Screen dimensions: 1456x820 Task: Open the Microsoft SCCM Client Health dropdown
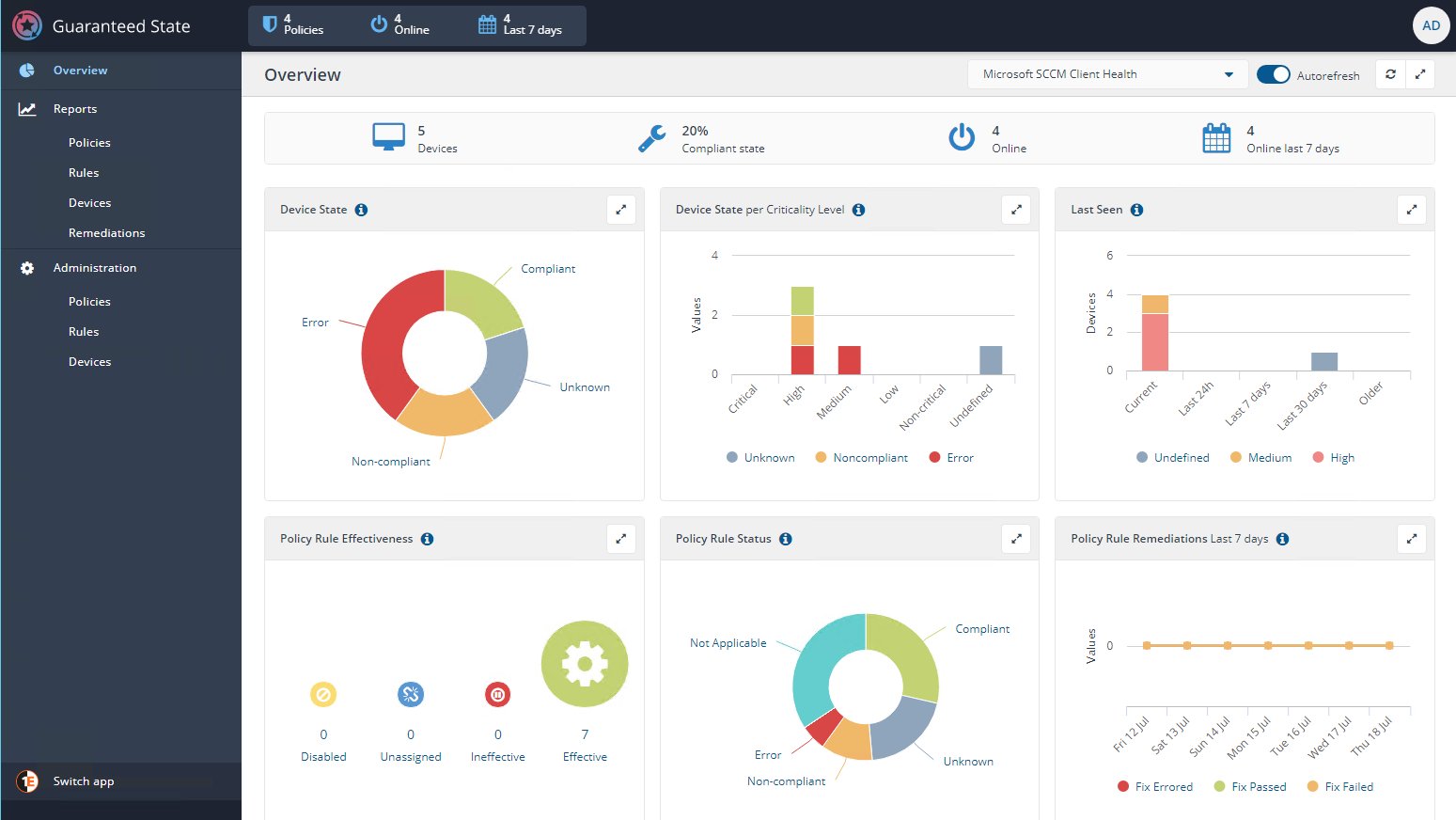pos(1107,74)
